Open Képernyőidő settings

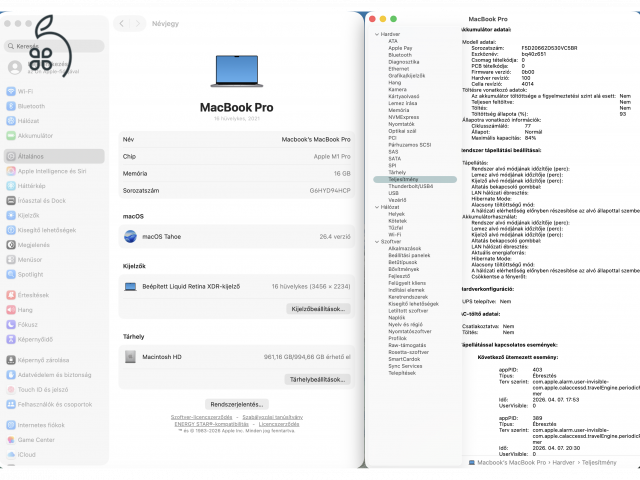(29, 339)
